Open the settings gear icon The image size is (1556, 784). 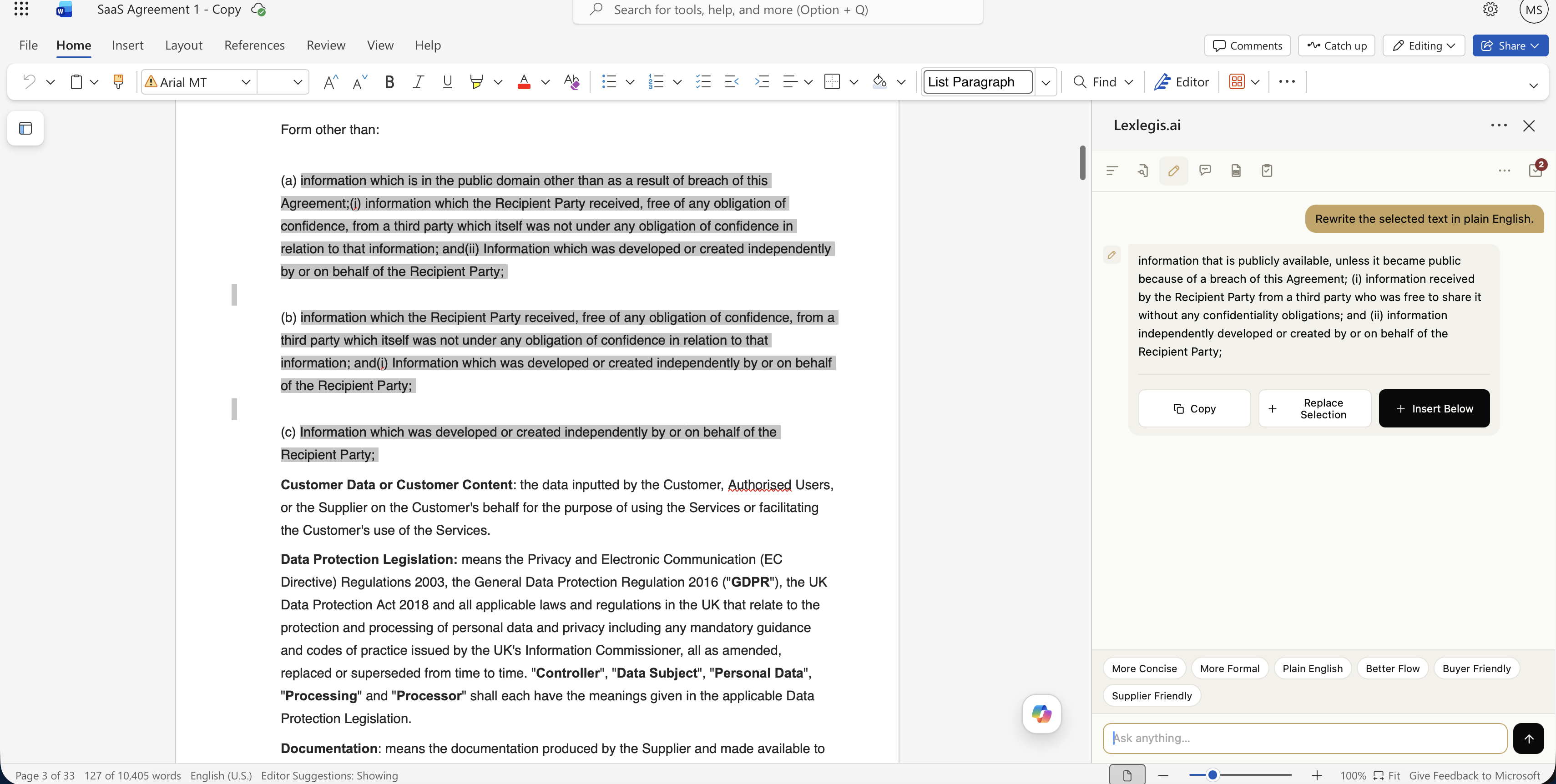[1490, 10]
